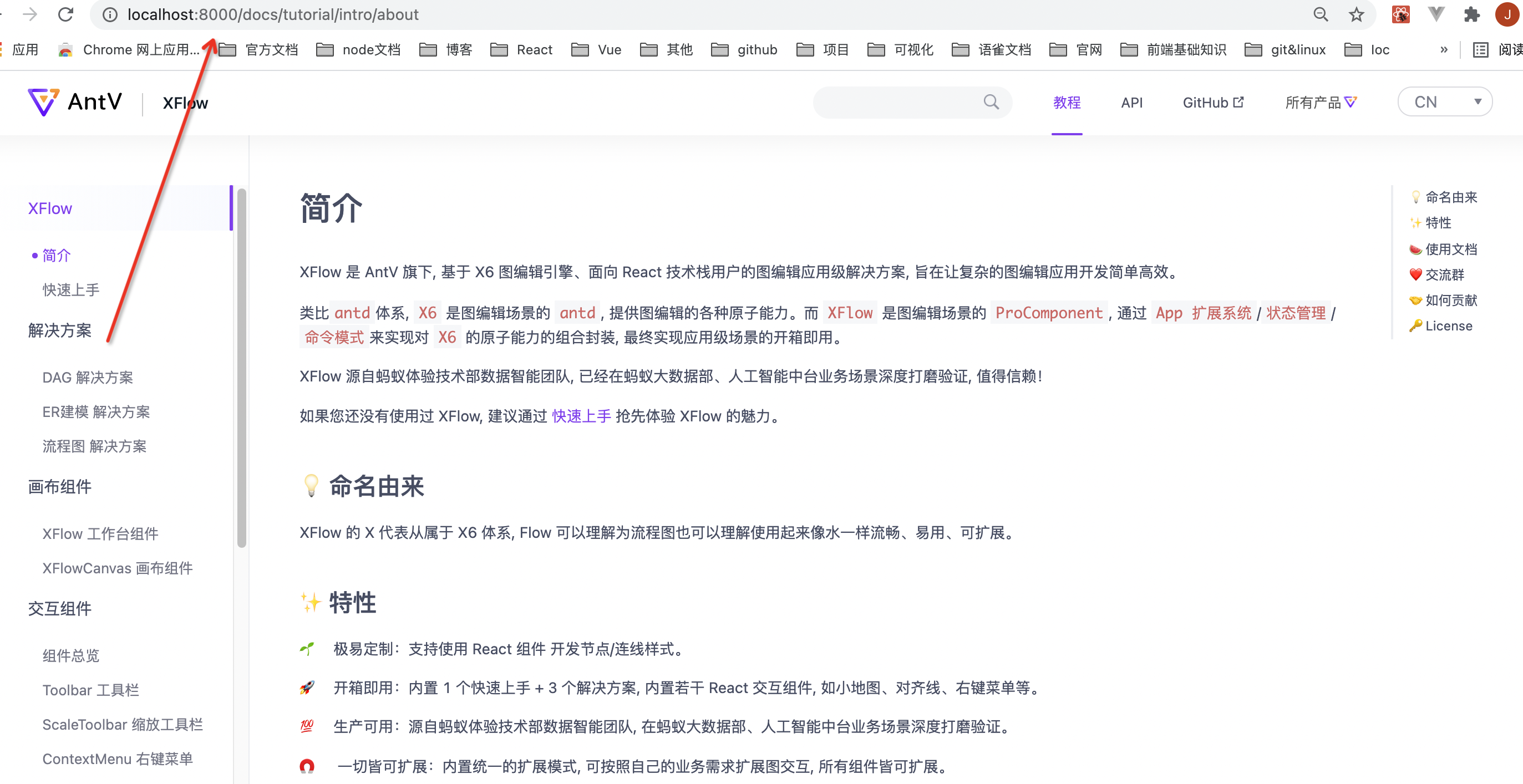Follow the 快速上手 link in the paragraph
Viewport: 1523px width, 784px height.
coord(581,416)
